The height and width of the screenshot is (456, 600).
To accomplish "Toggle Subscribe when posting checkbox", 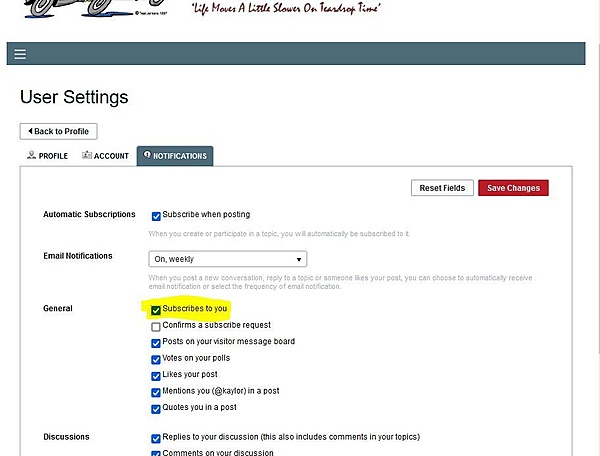I will coord(156,215).
